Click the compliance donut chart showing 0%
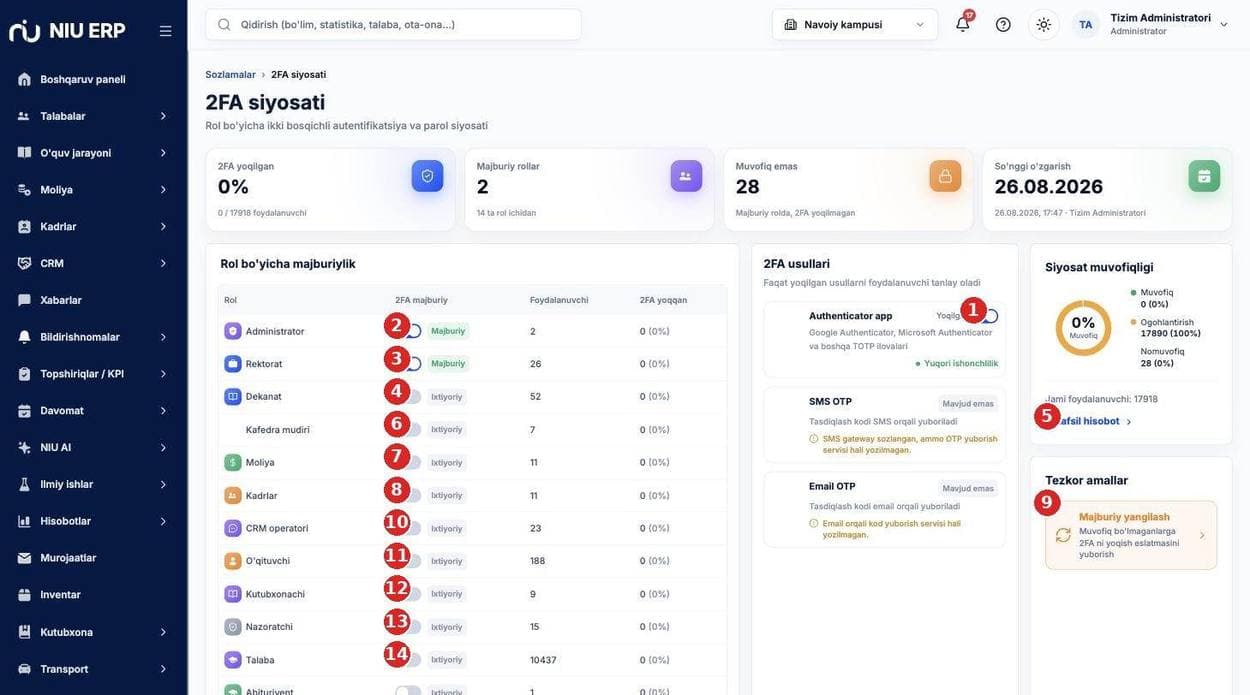 pyautogui.click(x=1083, y=328)
